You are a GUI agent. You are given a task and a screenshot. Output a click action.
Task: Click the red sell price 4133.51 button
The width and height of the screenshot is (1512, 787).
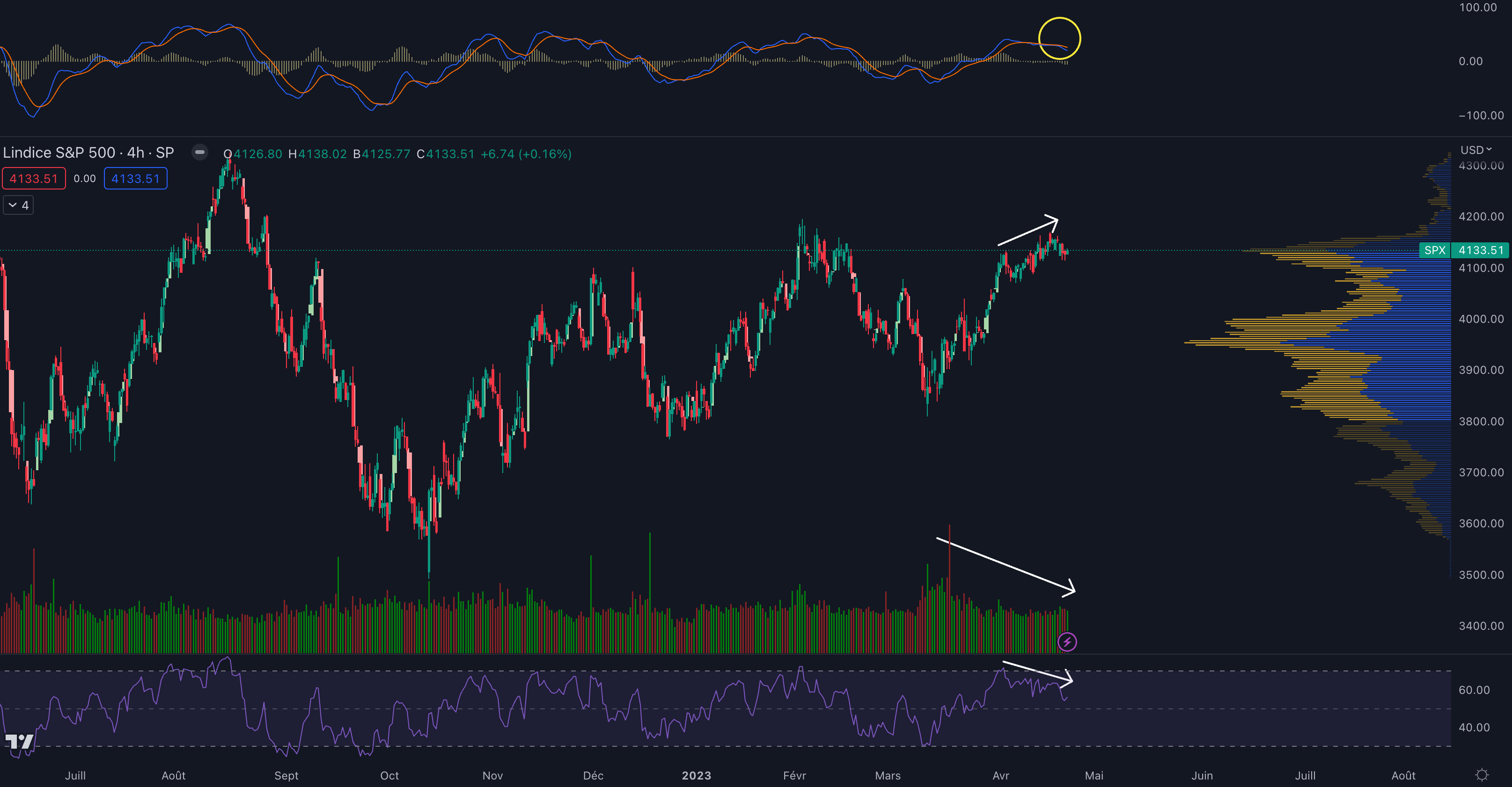click(x=34, y=179)
